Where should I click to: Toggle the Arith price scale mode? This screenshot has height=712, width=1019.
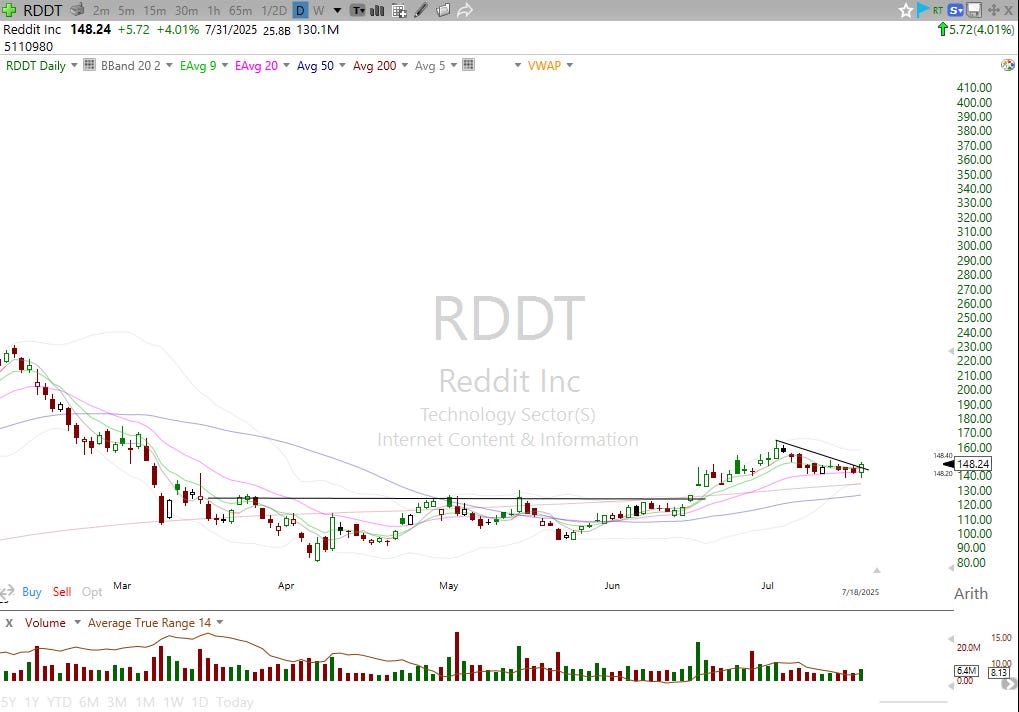pos(970,593)
